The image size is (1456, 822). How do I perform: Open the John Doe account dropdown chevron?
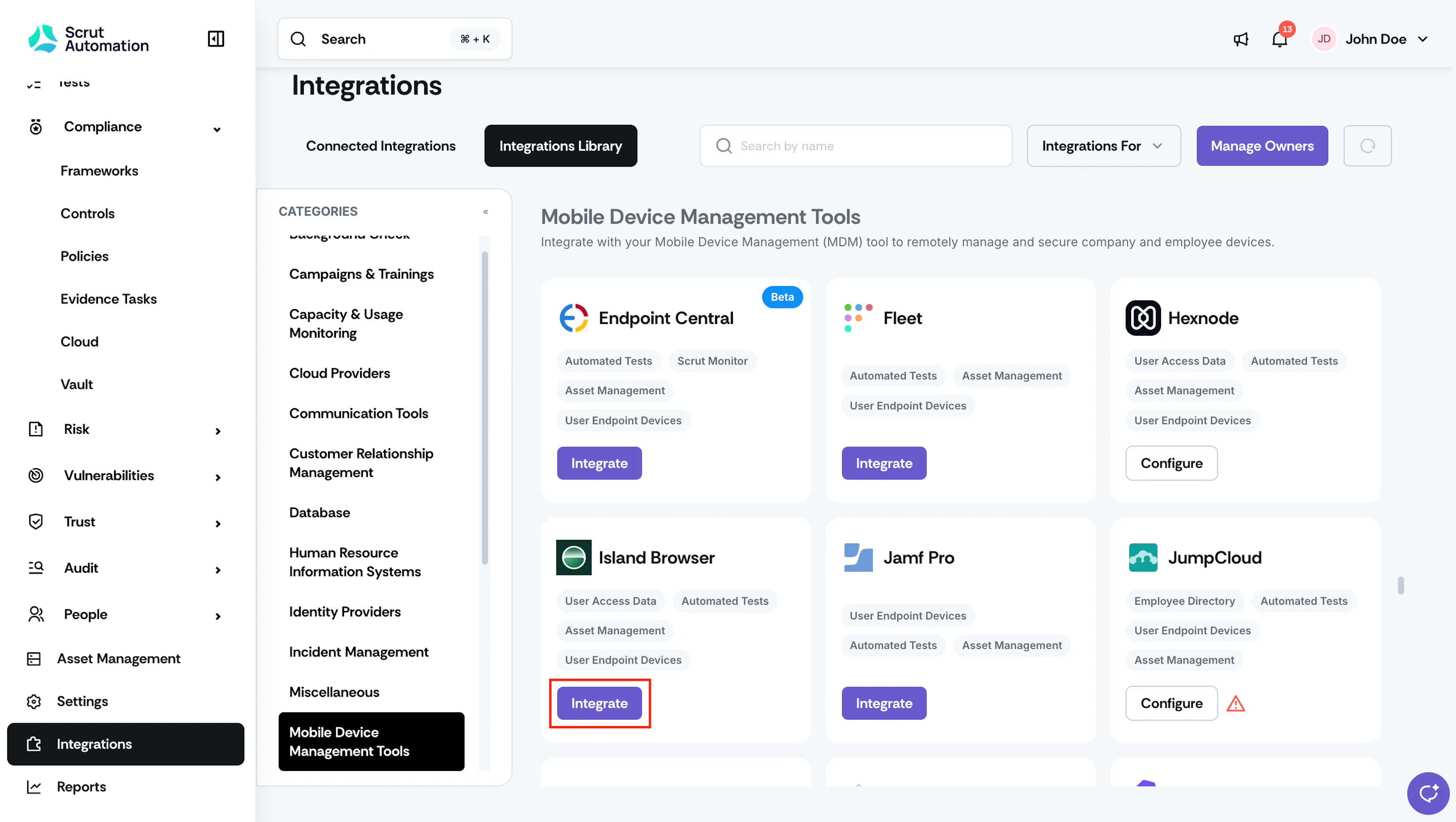1423,39
